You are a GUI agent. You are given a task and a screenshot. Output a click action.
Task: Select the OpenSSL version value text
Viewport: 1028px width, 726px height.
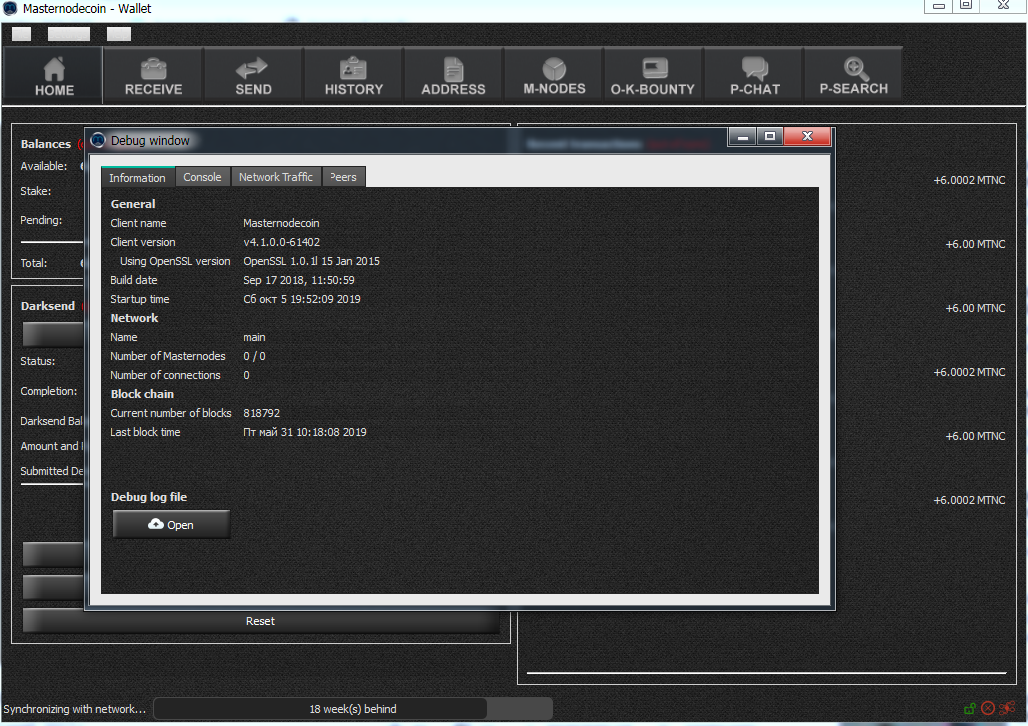click(x=311, y=261)
